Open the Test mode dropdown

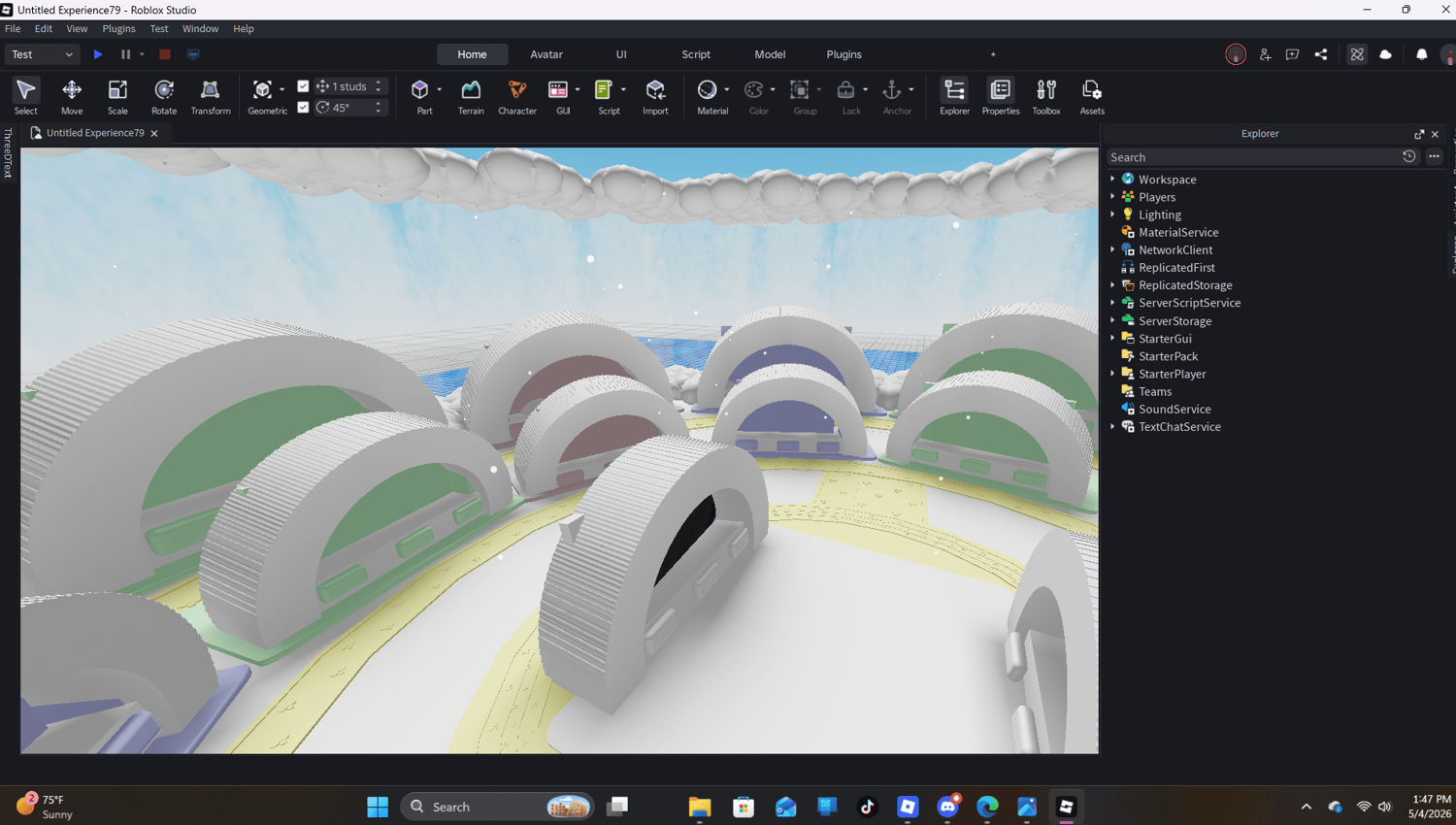[x=42, y=54]
